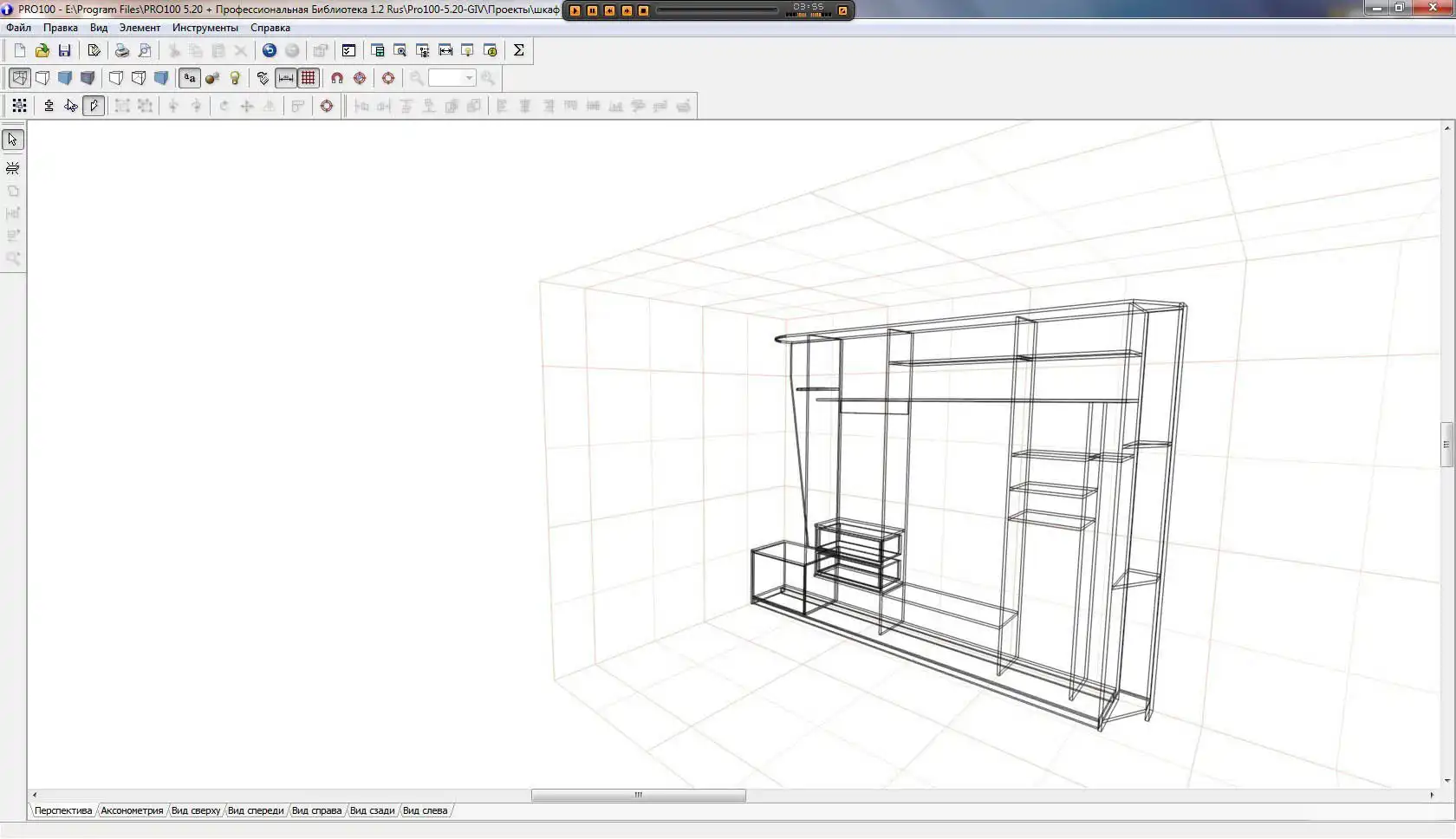Toggle the red grid display button

click(x=309, y=78)
